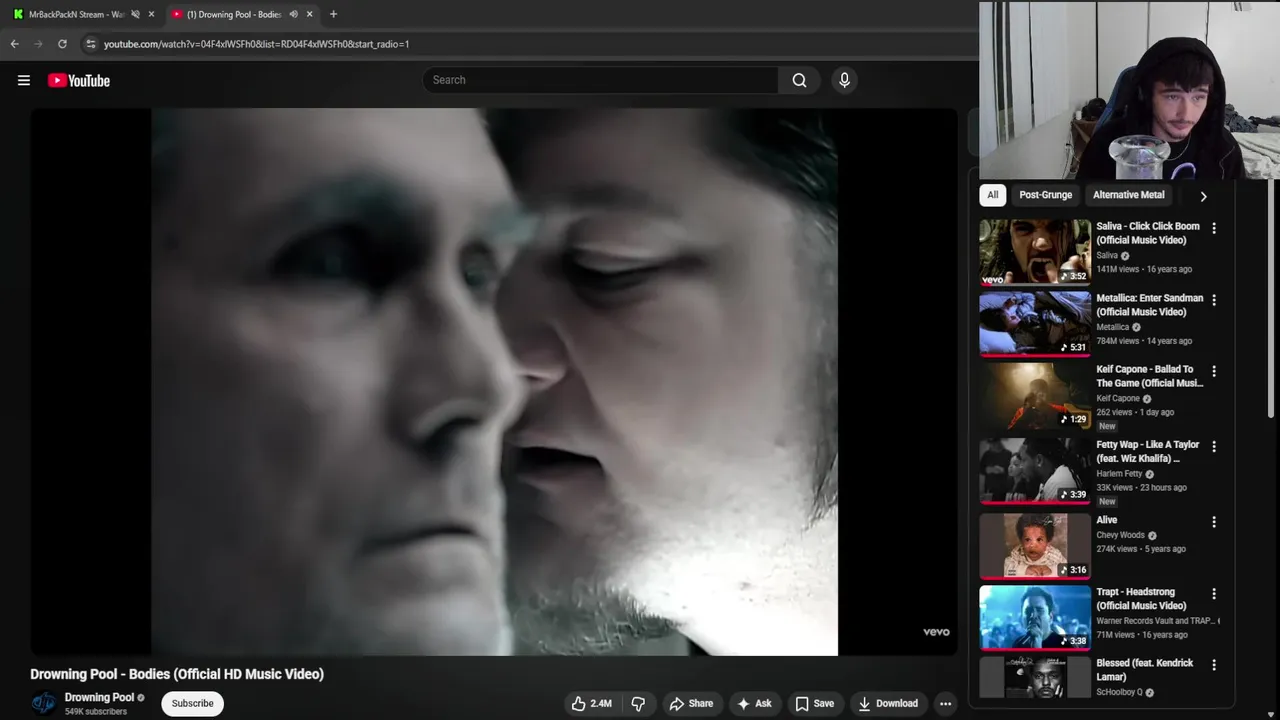Open options menu for Fetty Wap video
This screenshot has height=720, width=1280.
1214,446
